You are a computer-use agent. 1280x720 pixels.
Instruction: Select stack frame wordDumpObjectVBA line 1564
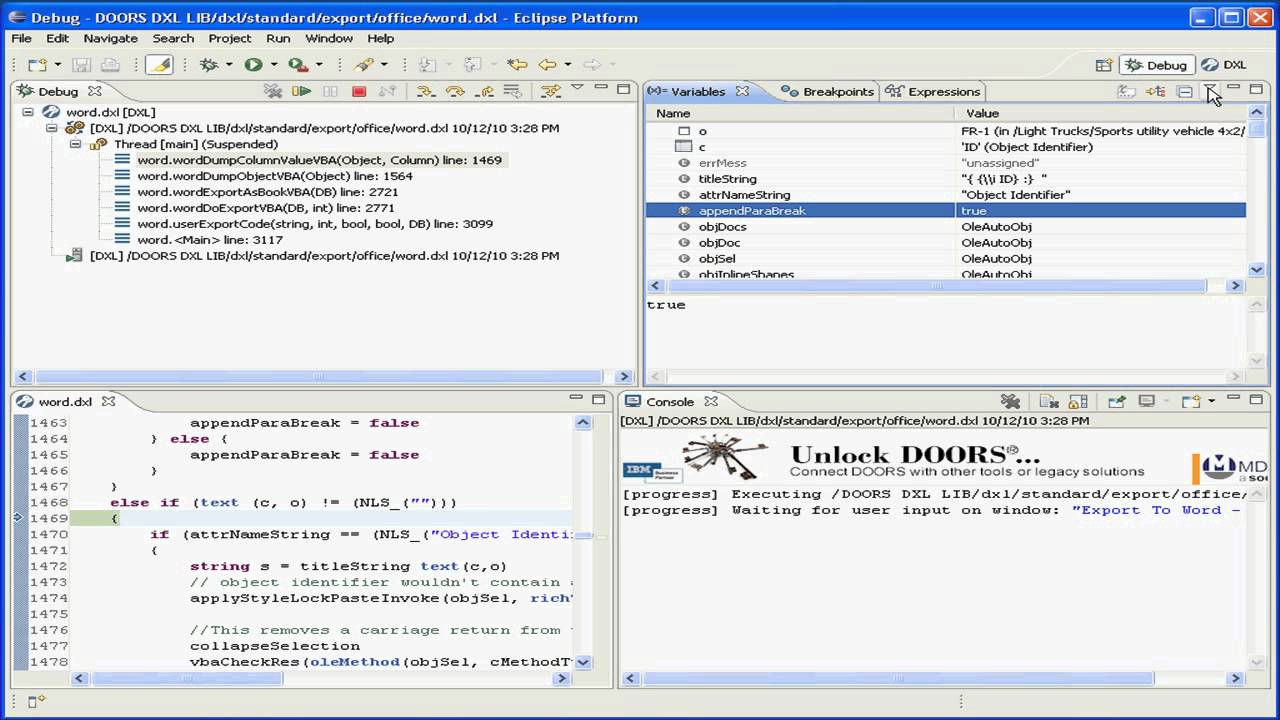pos(274,176)
